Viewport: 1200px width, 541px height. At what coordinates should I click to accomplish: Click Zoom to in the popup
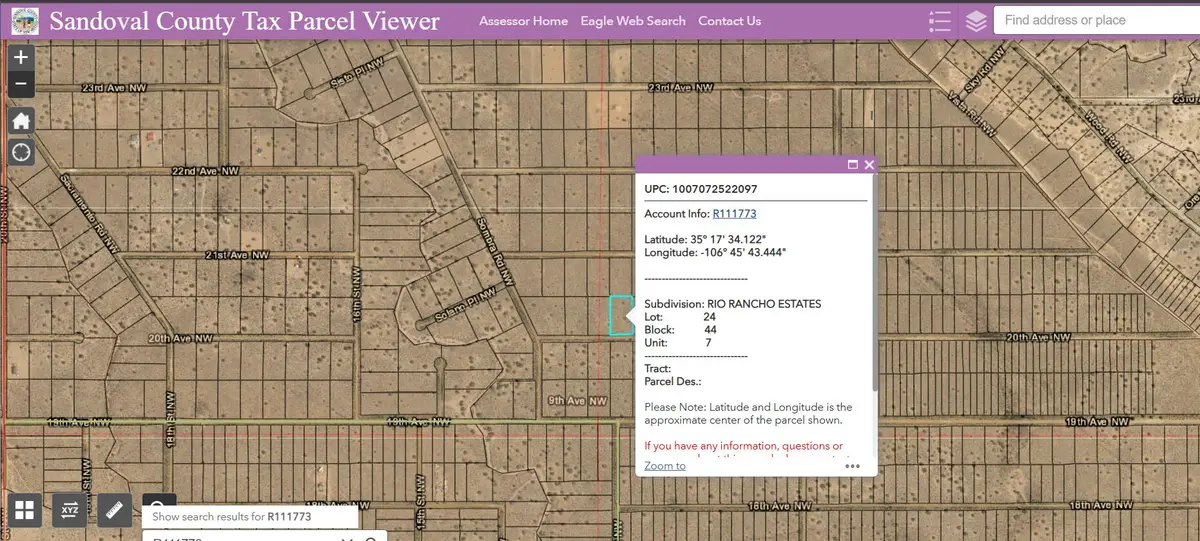(x=665, y=466)
